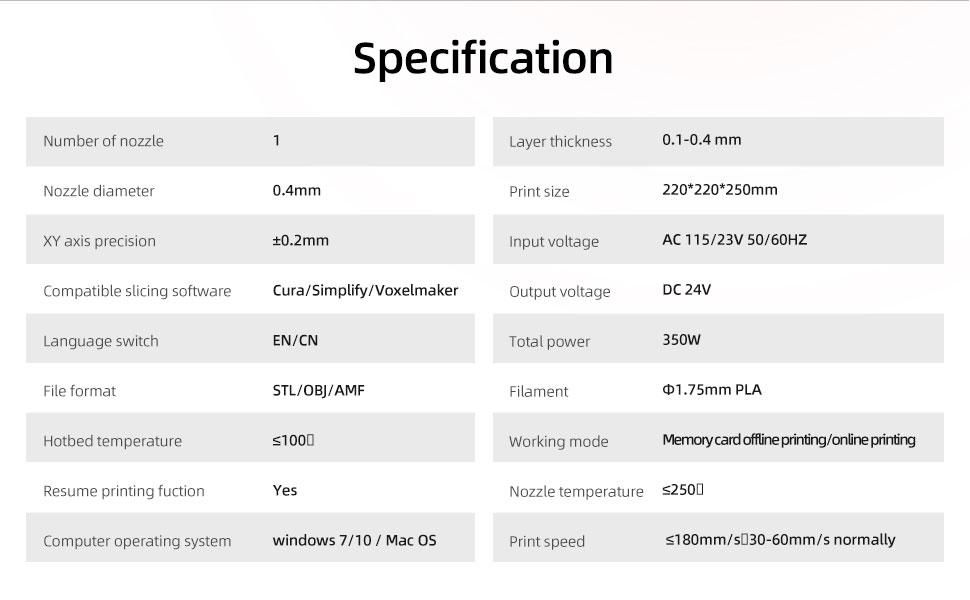
Task: Select the 0.4mm nozzle diameter value
Action: tap(297, 190)
